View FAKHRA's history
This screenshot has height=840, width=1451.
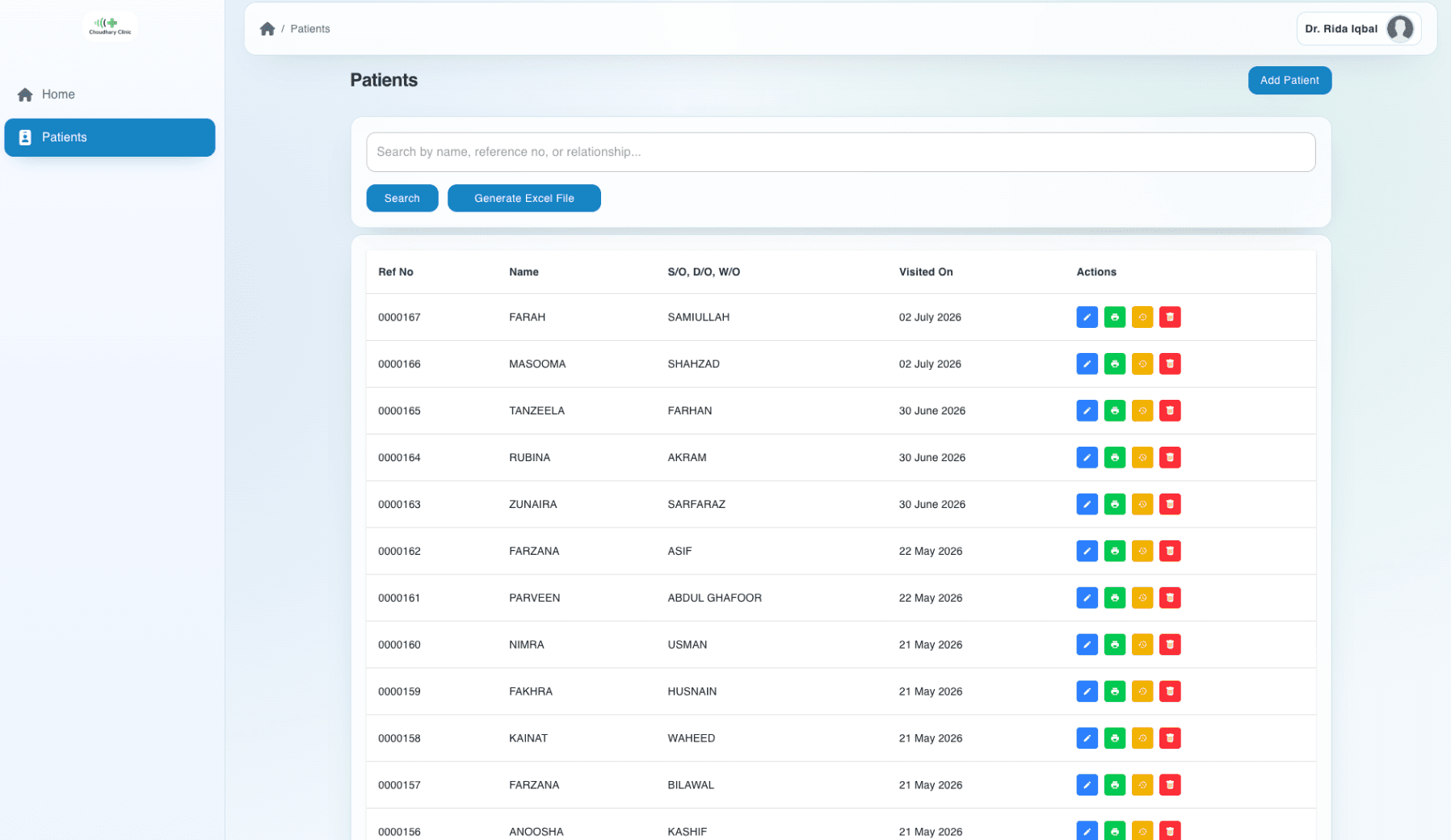1142,692
